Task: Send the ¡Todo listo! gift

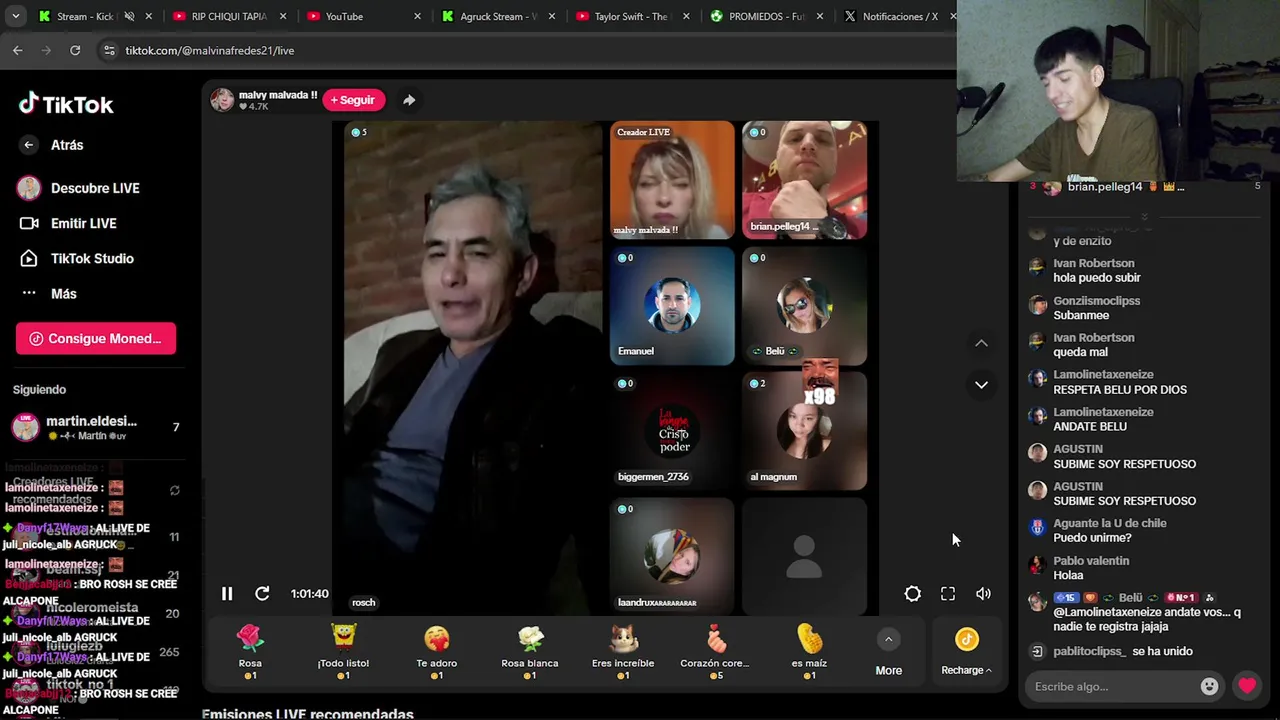Action: click(x=343, y=651)
